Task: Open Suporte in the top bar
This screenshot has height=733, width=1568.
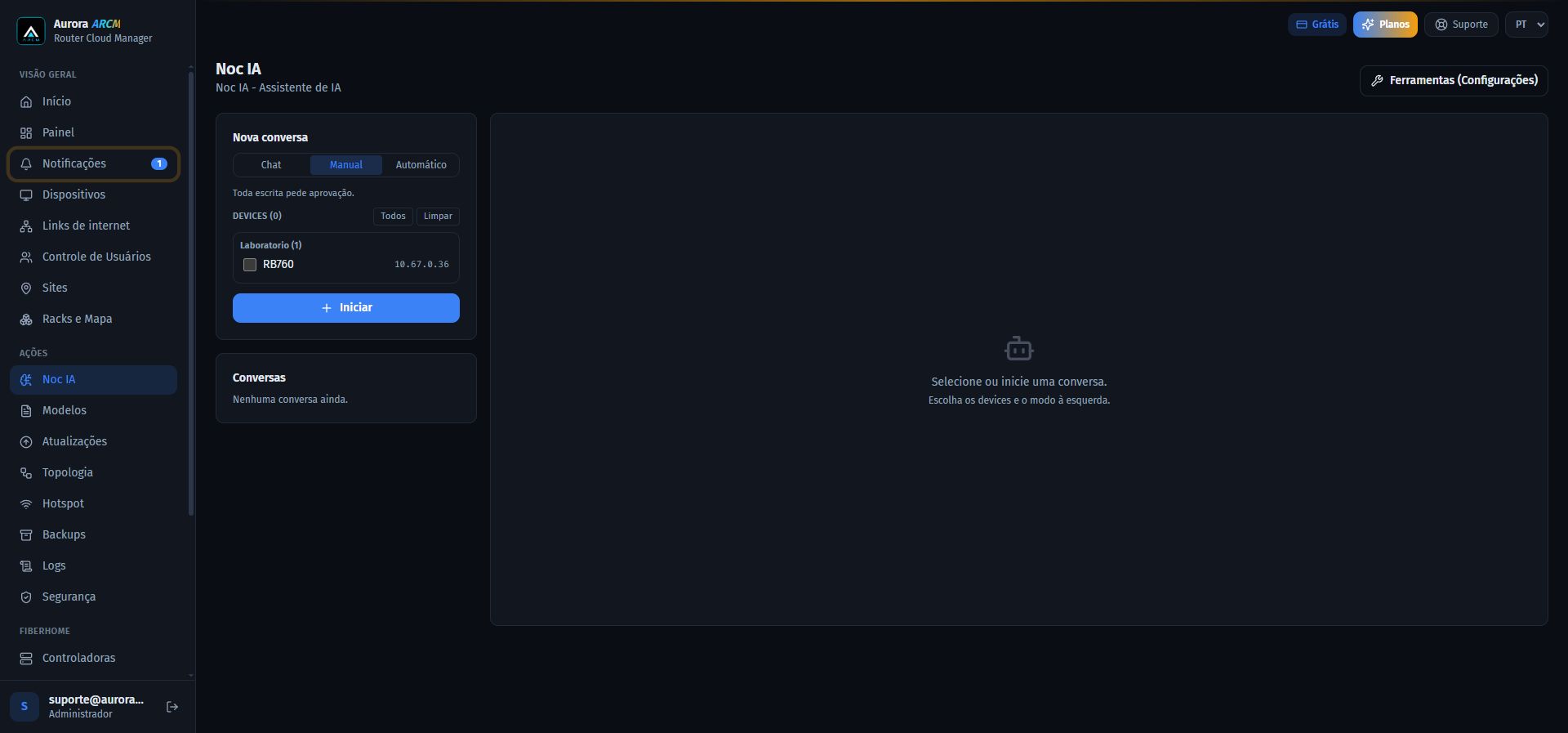Action: pos(1461,25)
